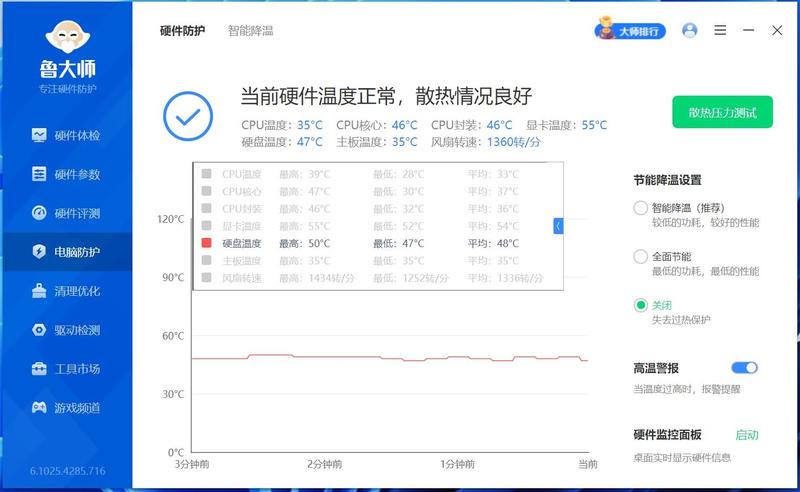Go to 硬件体检 menu item
Image resolution: width=800 pixels, height=492 pixels.
[77, 135]
